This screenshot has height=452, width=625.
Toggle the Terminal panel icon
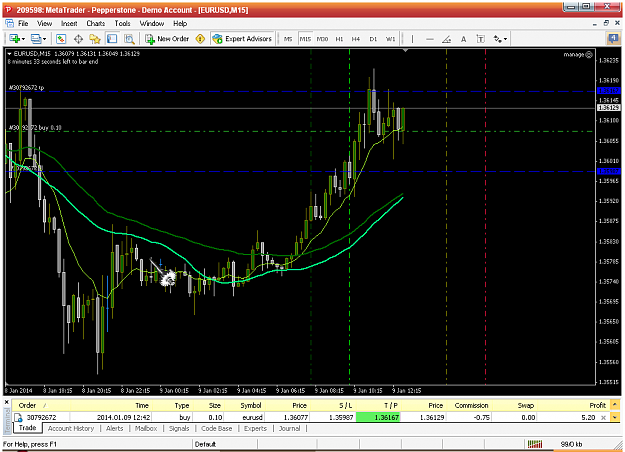pos(112,39)
